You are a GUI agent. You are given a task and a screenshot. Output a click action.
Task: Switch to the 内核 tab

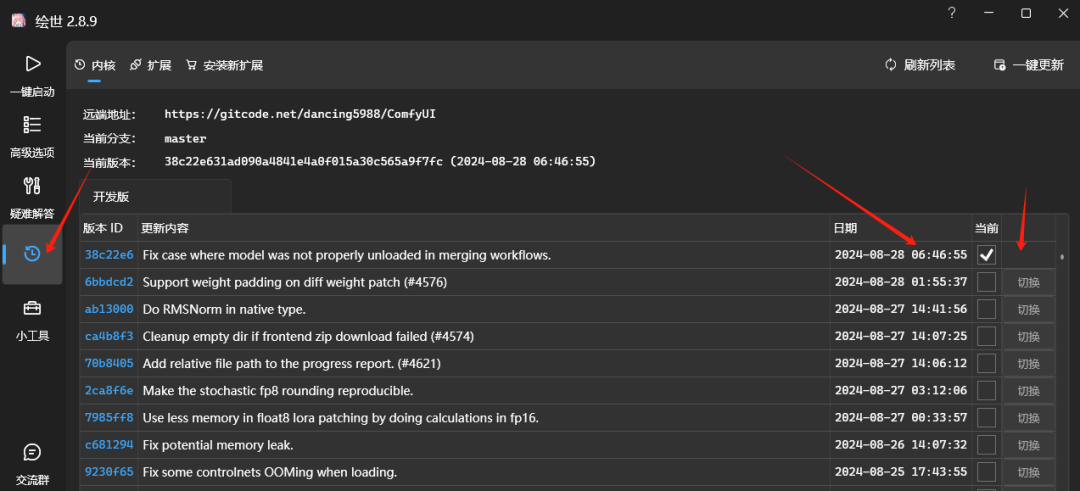pos(95,65)
